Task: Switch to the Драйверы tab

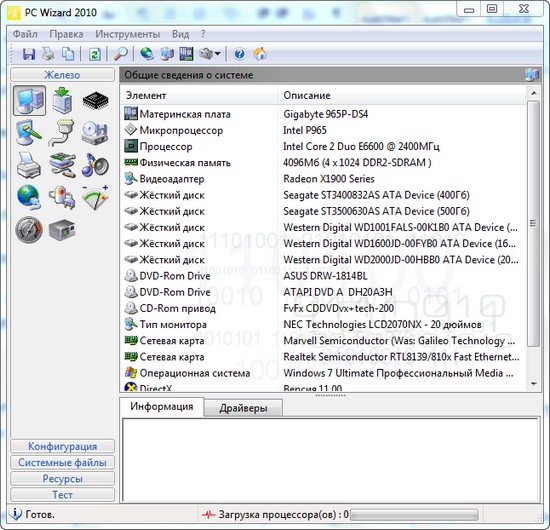Action: pyautogui.click(x=243, y=408)
